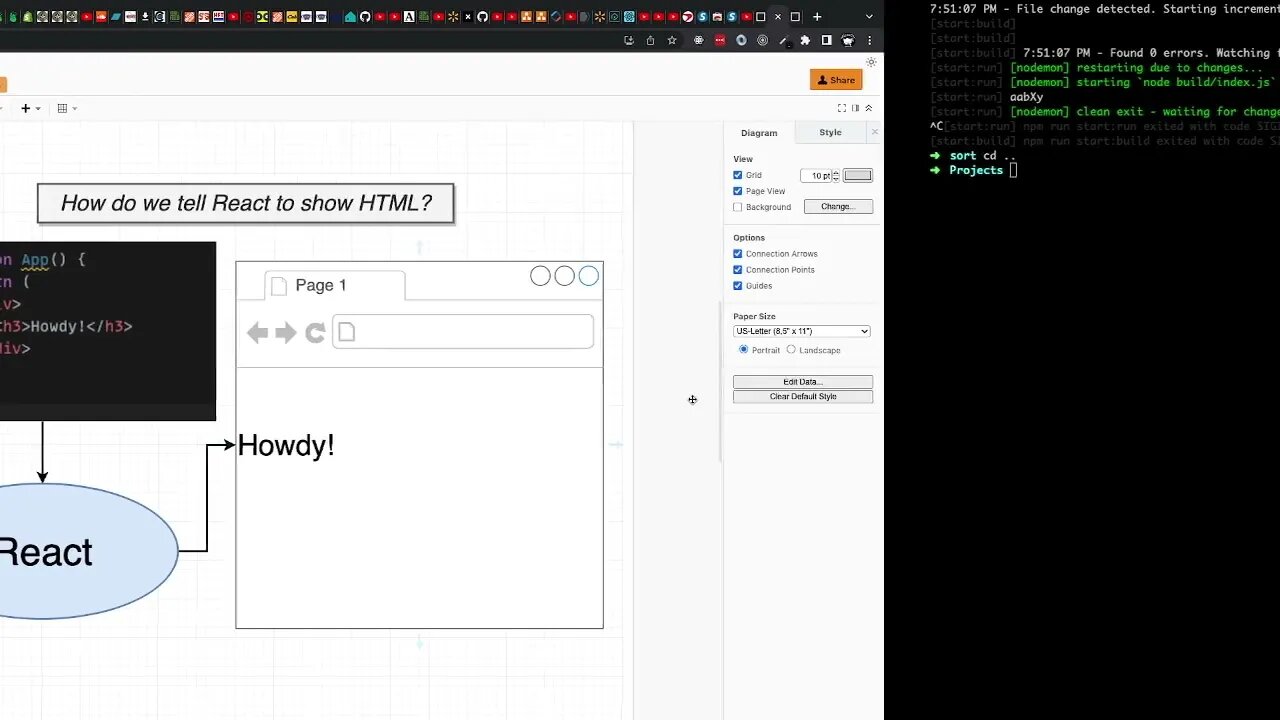Viewport: 1280px width, 720px height.
Task: Open the Paper Size US-Letter dropdown
Action: 802,331
